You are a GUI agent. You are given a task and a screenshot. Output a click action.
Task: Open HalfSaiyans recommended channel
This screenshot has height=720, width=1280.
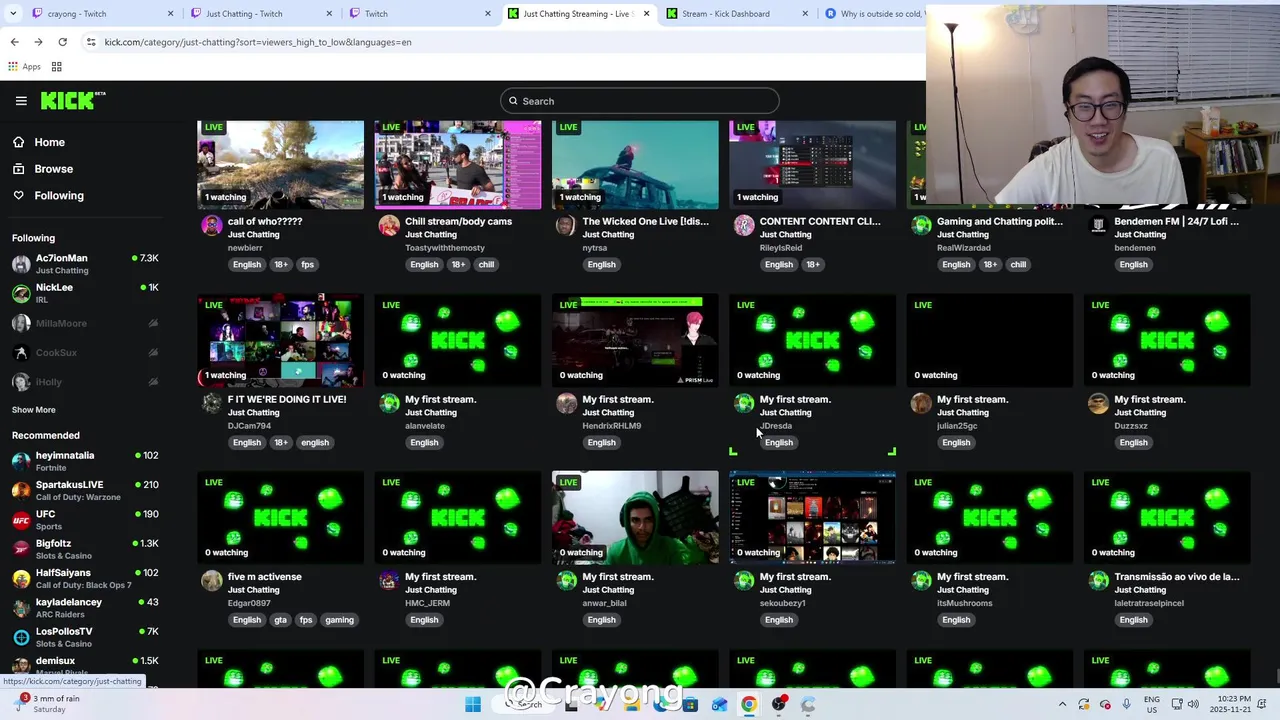tap(85, 578)
